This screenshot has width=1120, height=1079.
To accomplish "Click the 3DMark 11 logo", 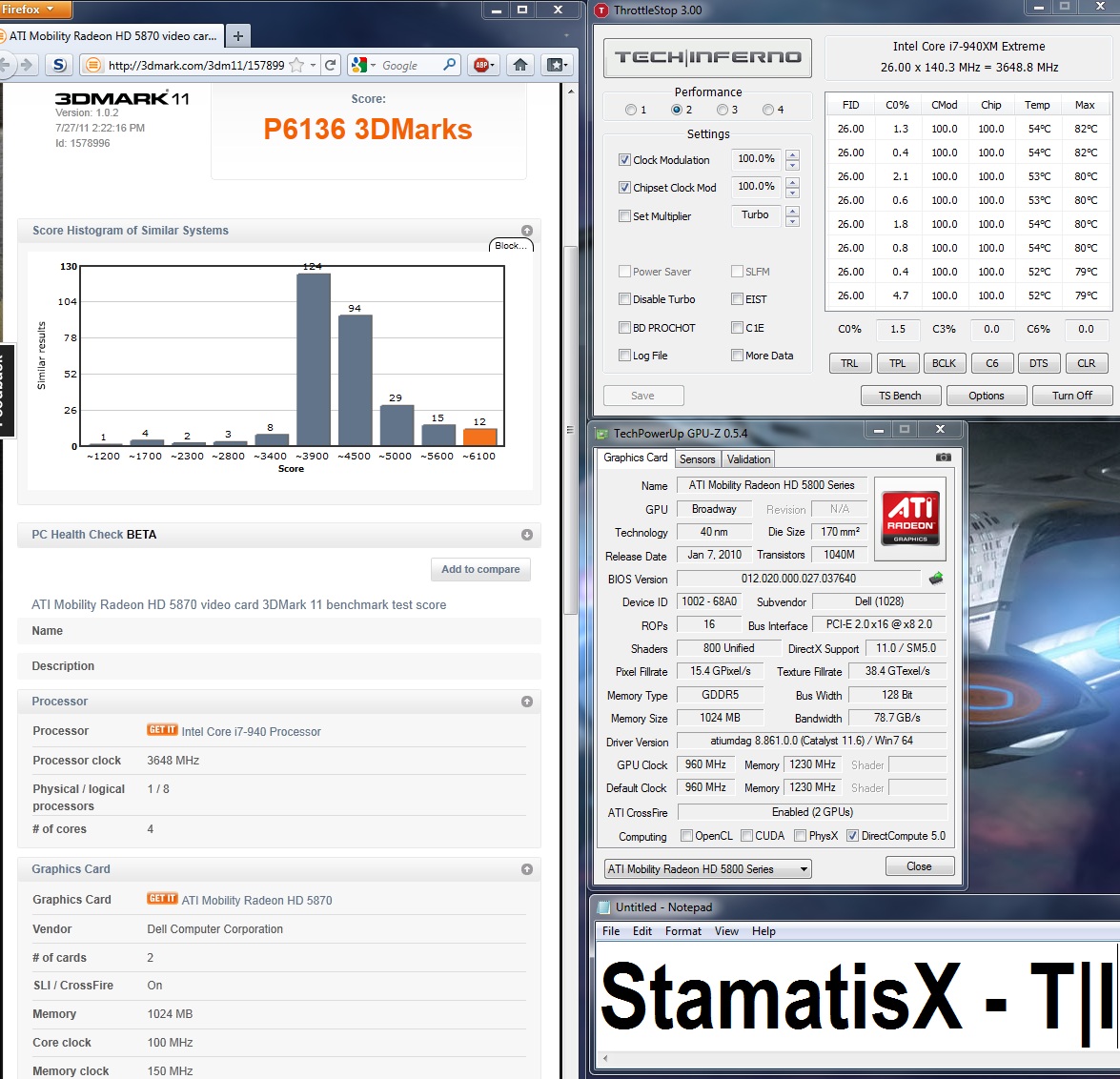I will click(x=122, y=98).
